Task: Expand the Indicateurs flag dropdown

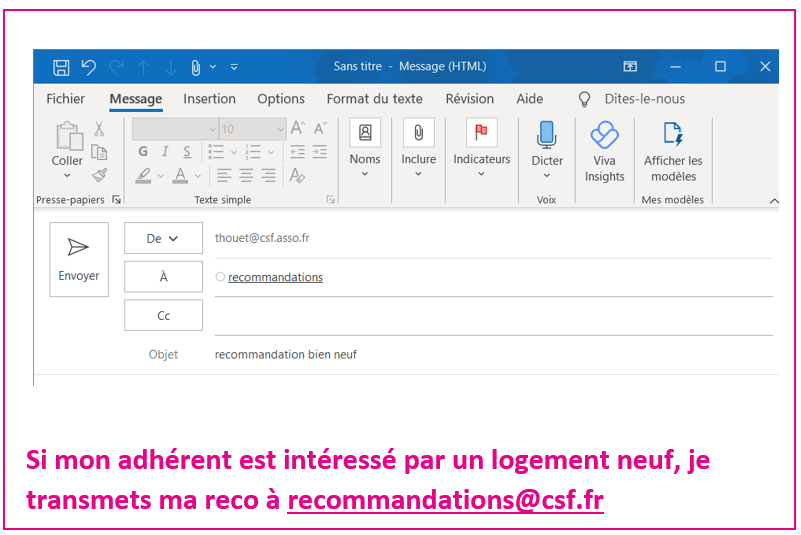Action: click(481, 148)
